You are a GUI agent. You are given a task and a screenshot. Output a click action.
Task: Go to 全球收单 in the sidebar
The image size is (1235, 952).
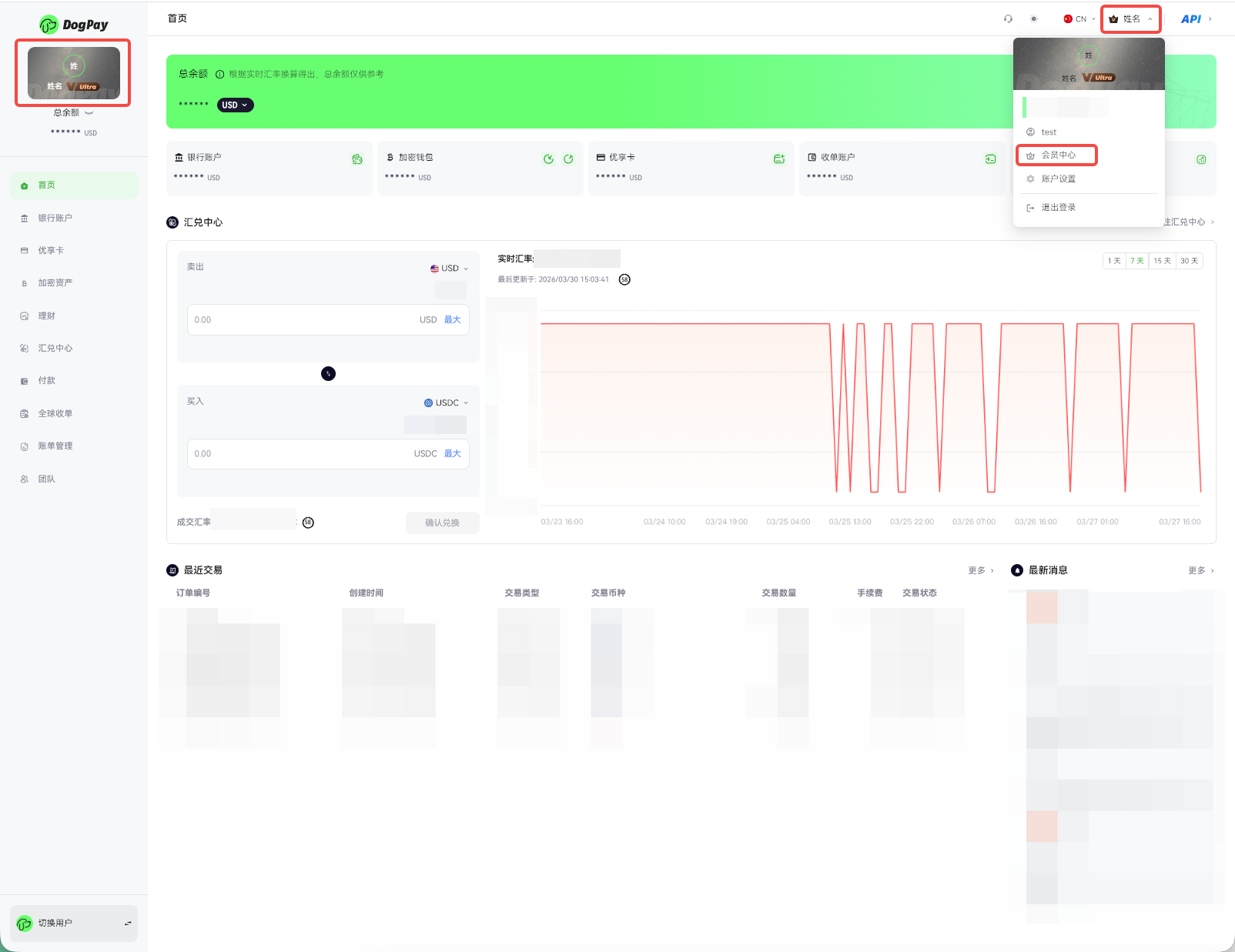point(74,414)
